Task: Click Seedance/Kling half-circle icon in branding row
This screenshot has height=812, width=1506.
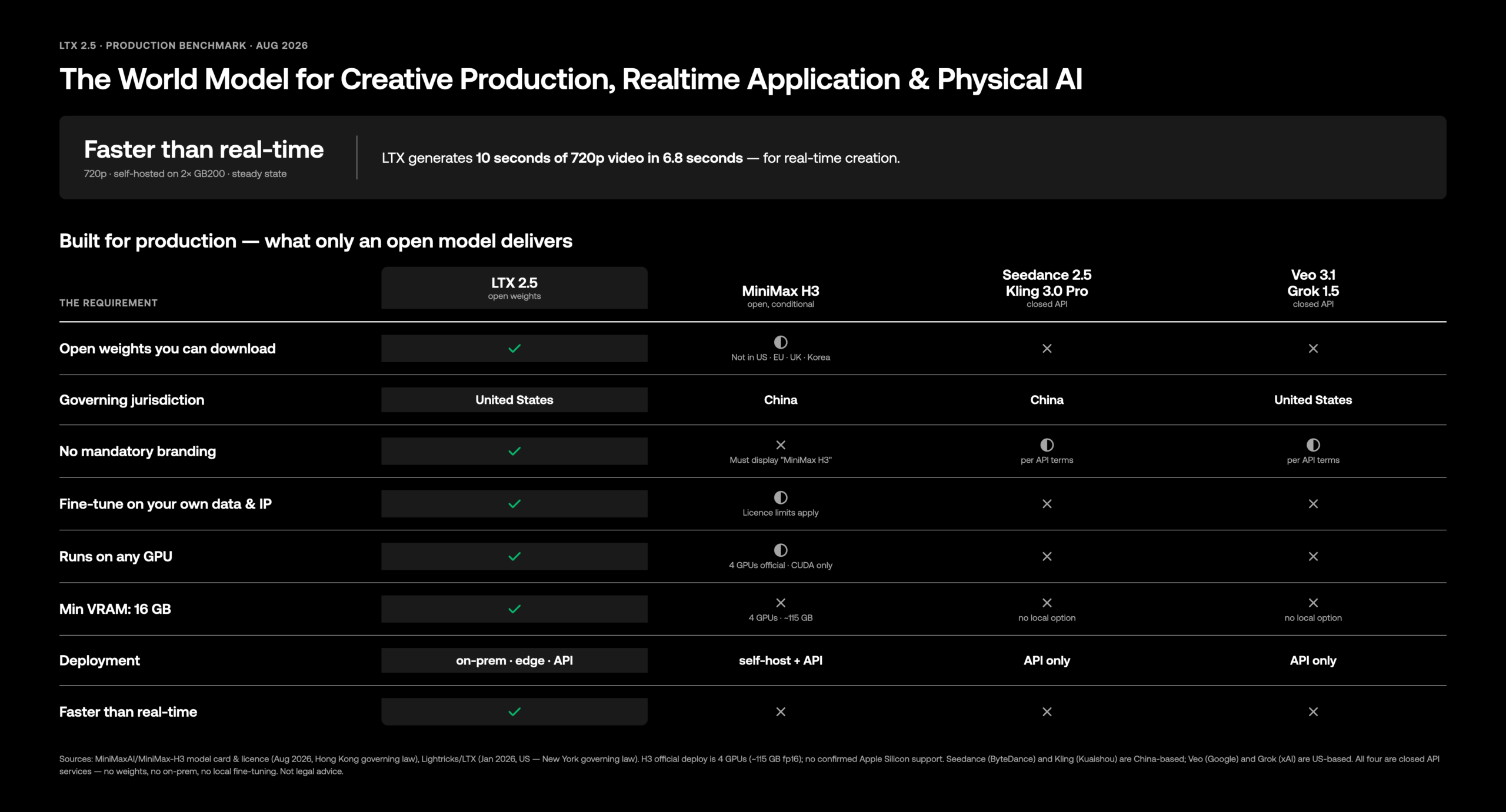Action: coord(1047,445)
